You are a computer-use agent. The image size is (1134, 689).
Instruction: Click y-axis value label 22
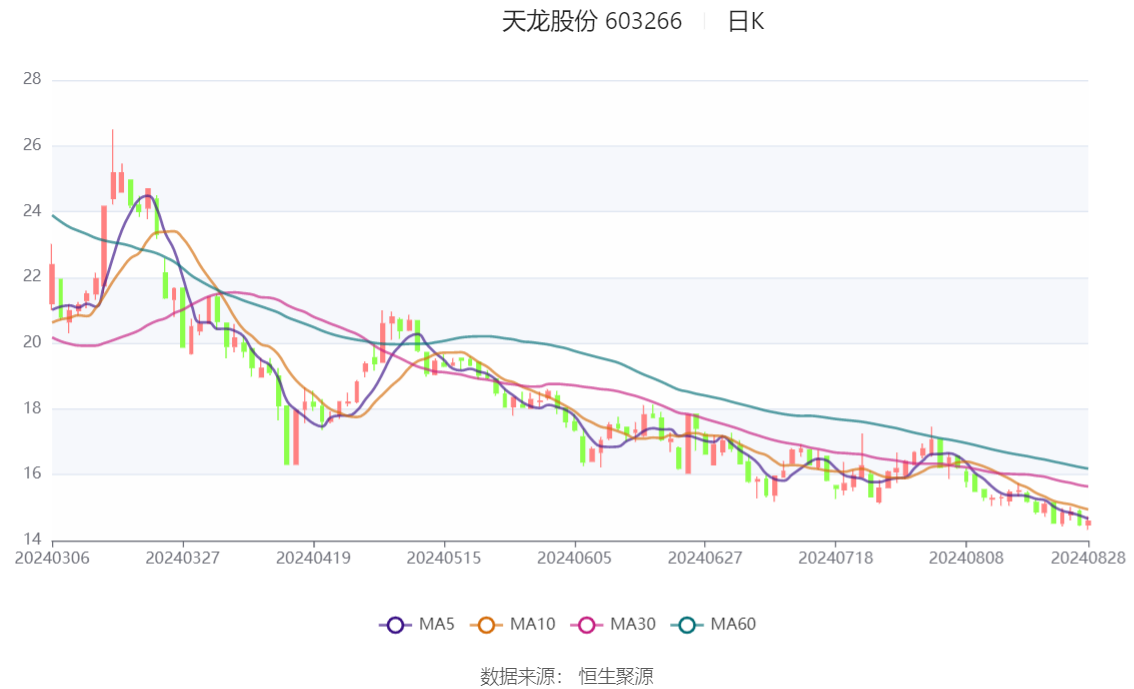pyautogui.click(x=32, y=276)
